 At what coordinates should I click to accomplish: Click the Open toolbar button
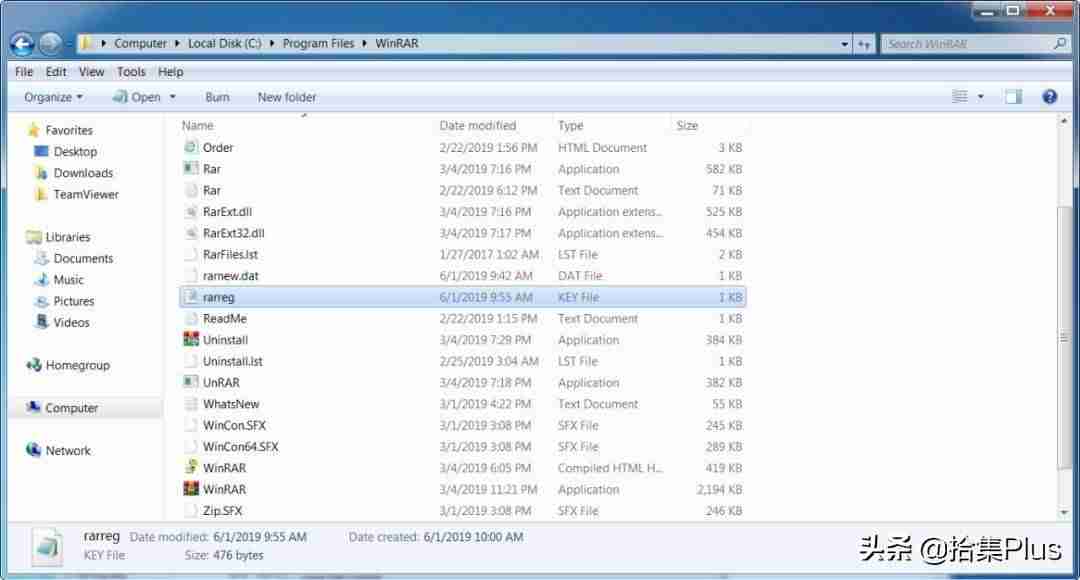(137, 97)
